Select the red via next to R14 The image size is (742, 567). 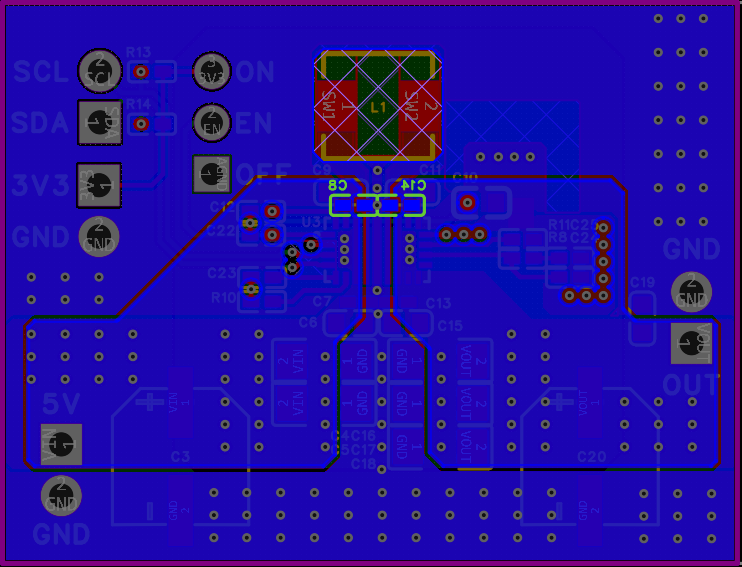tap(141, 124)
